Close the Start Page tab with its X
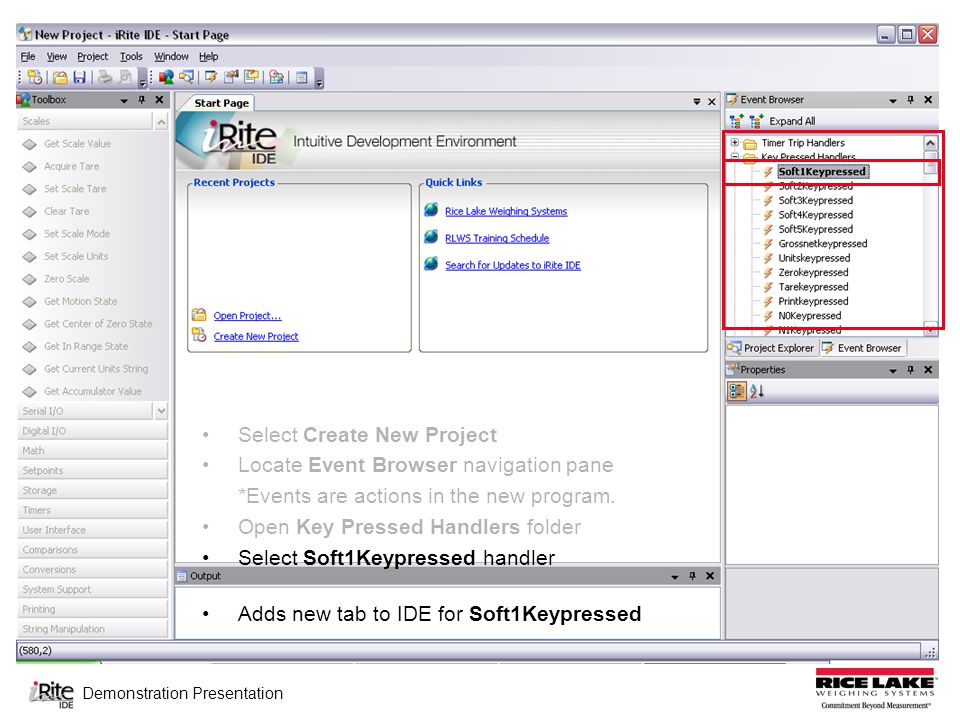960x720 pixels. click(x=712, y=102)
